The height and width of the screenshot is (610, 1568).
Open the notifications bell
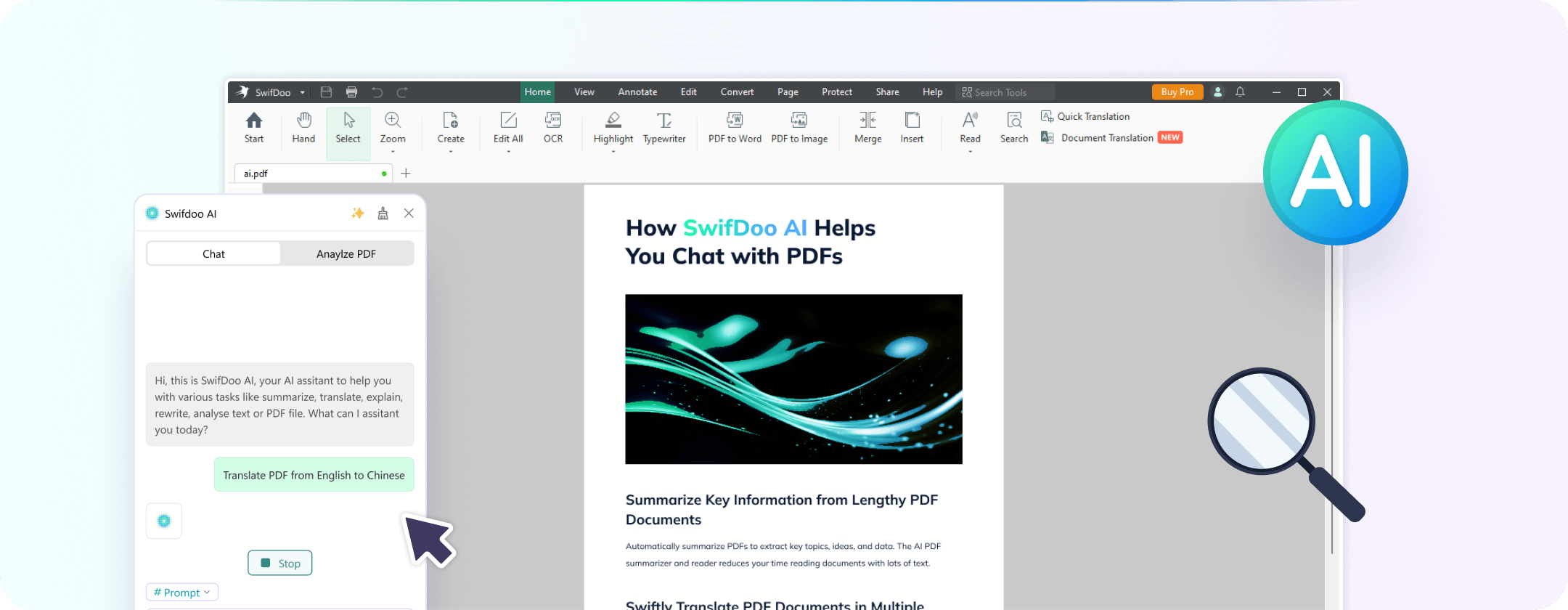[1241, 92]
